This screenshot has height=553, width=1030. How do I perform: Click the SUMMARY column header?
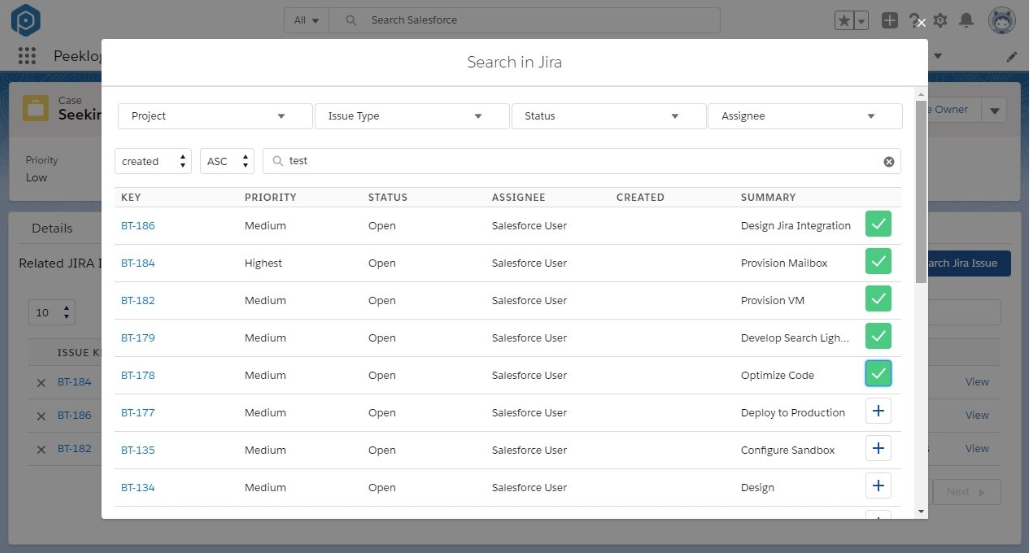[x=768, y=197]
